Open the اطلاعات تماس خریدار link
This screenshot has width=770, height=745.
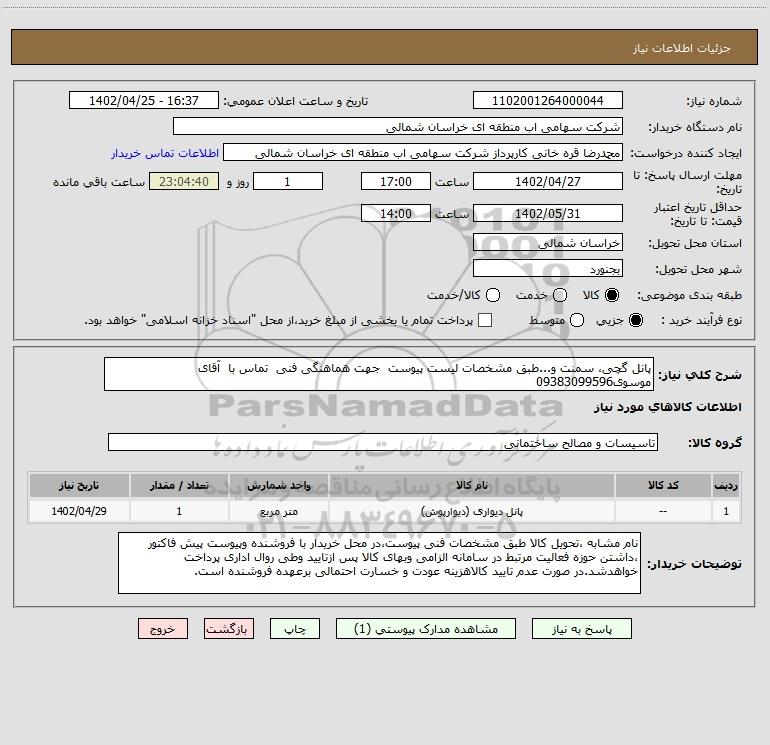click(165, 153)
